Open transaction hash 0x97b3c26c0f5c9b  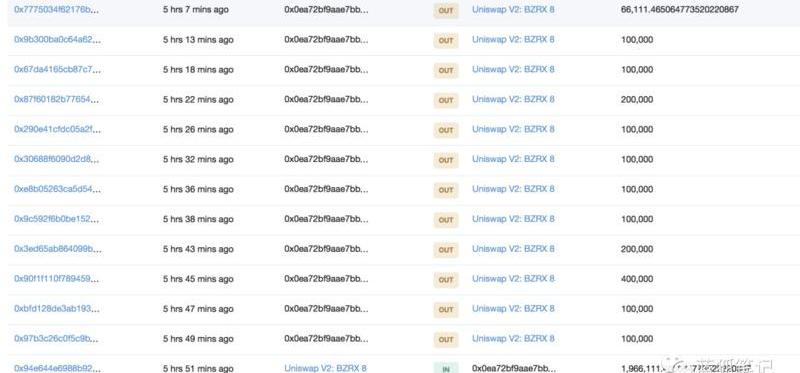[57, 339]
